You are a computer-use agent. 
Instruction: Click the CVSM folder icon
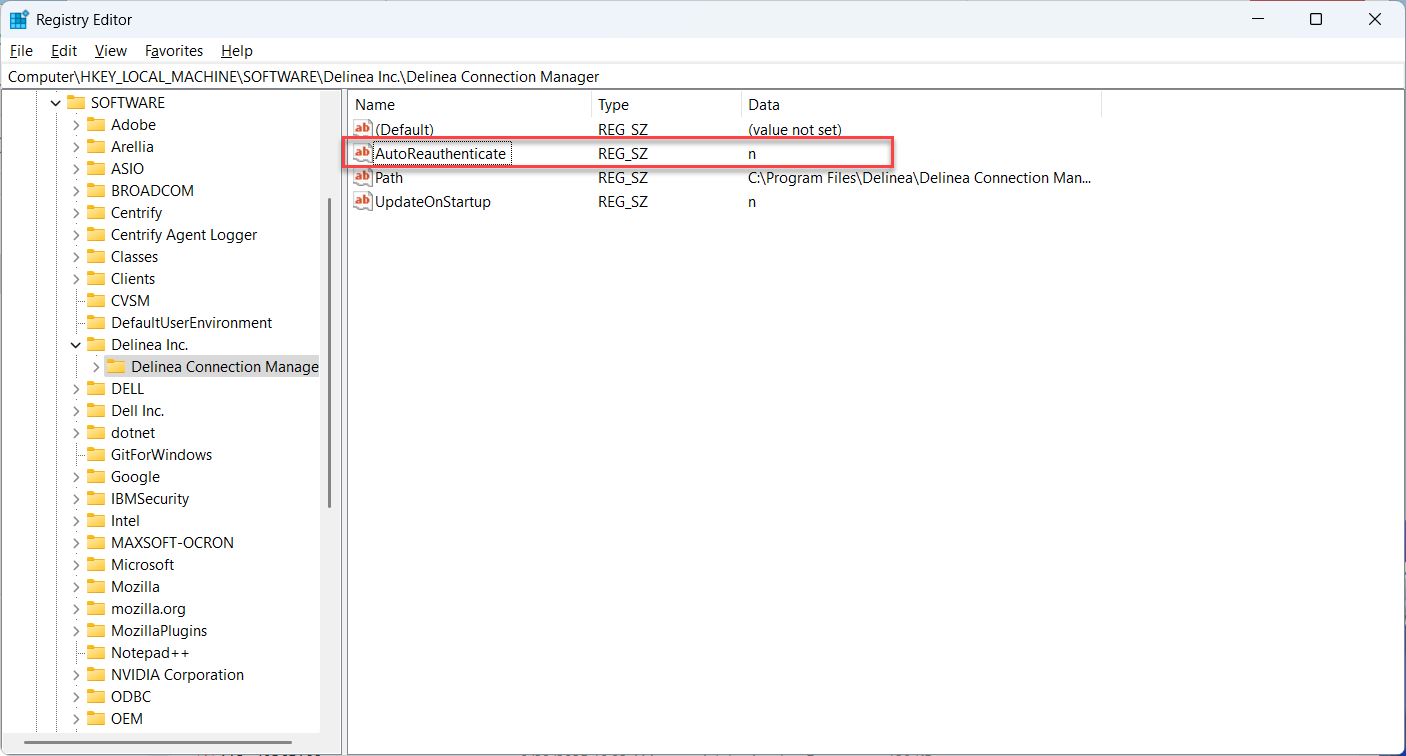click(x=96, y=301)
